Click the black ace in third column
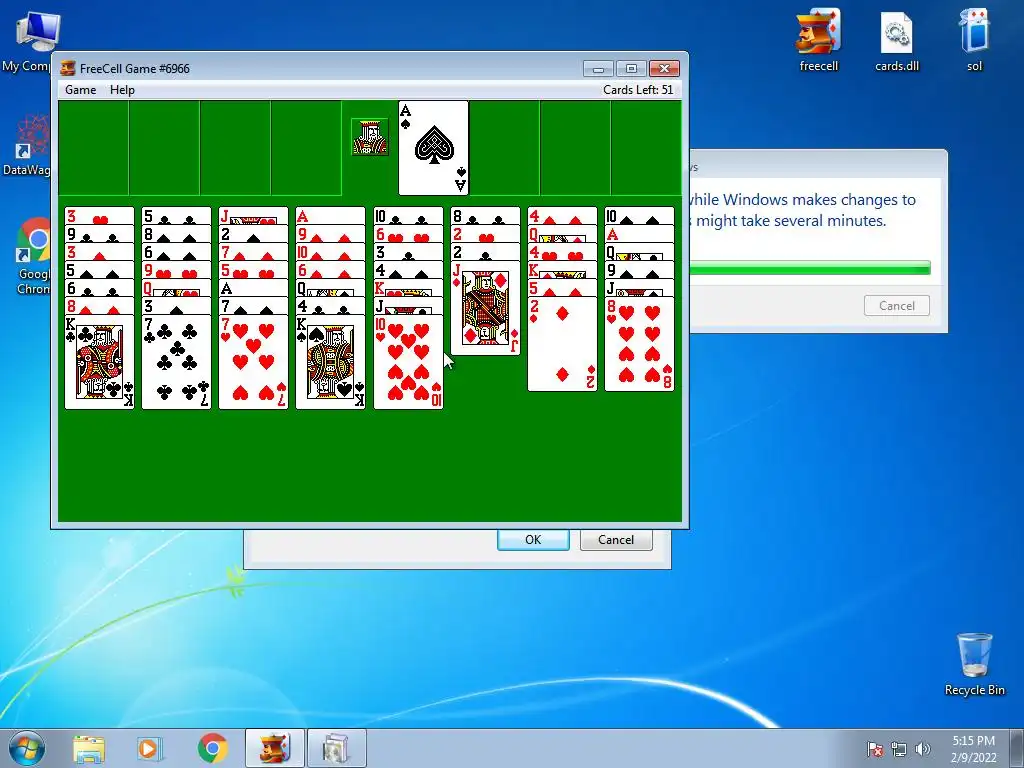This screenshot has height=768, width=1024. [x=253, y=288]
